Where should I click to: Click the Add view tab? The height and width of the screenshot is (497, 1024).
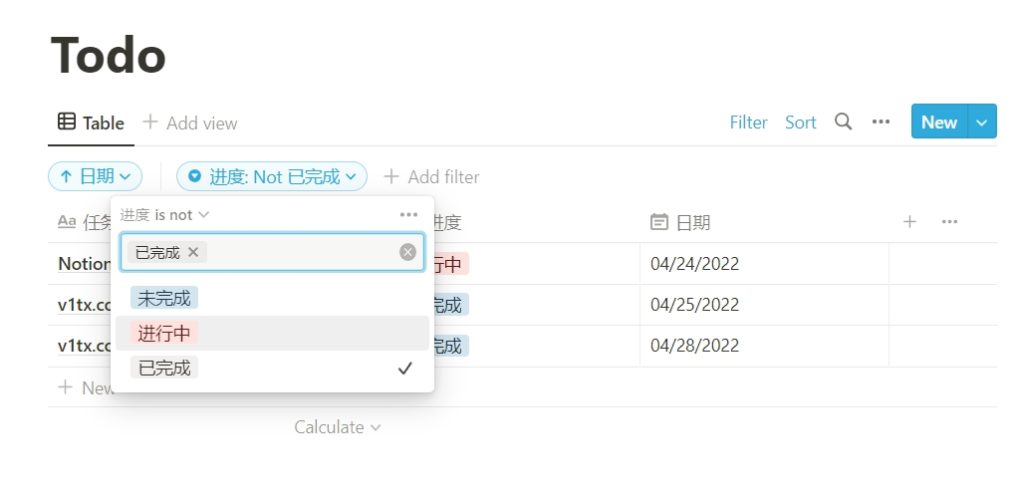coord(190,122)
